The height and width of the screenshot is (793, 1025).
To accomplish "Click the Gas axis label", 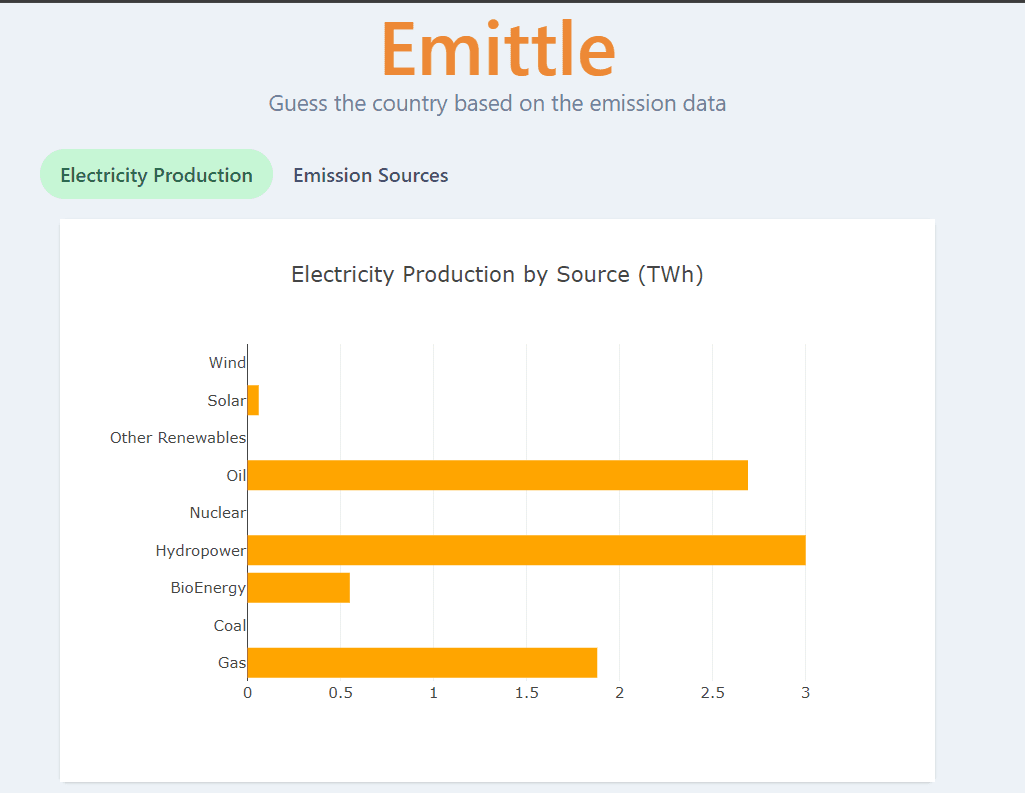I will tap(232, 662).
